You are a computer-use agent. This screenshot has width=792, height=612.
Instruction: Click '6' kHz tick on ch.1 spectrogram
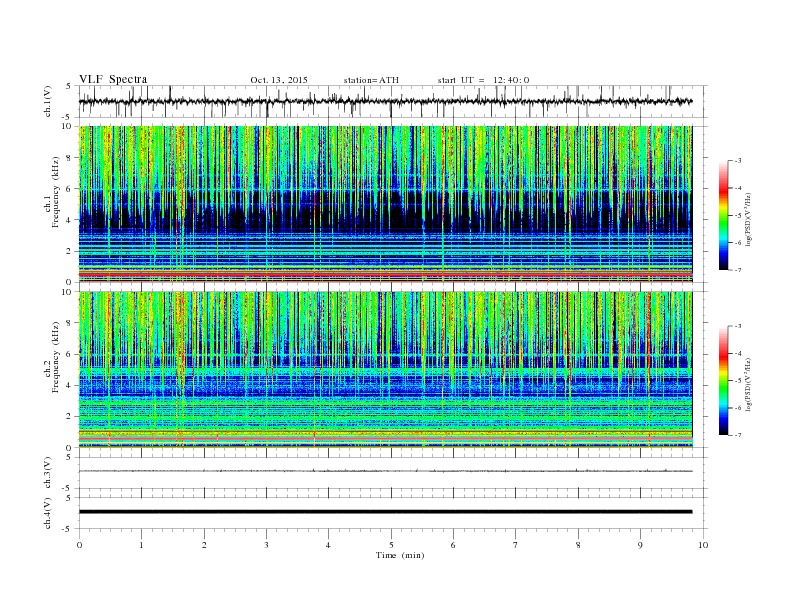point(69,189)
